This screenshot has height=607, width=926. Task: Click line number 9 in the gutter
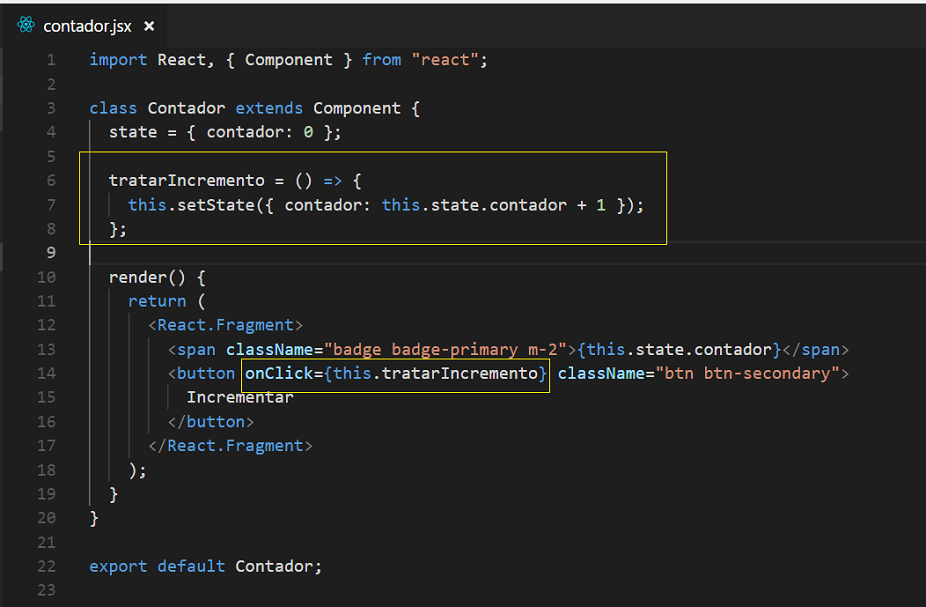pos(51,253)
